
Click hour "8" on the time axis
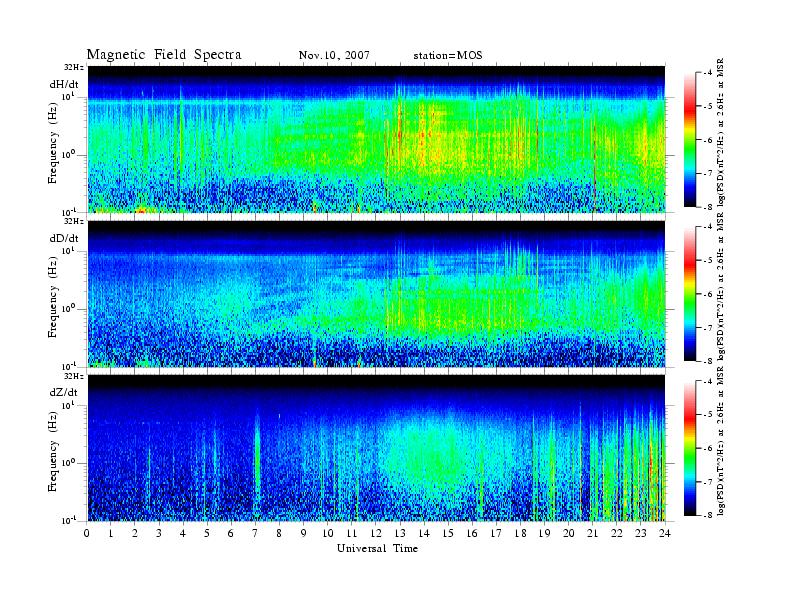point(279,533)
